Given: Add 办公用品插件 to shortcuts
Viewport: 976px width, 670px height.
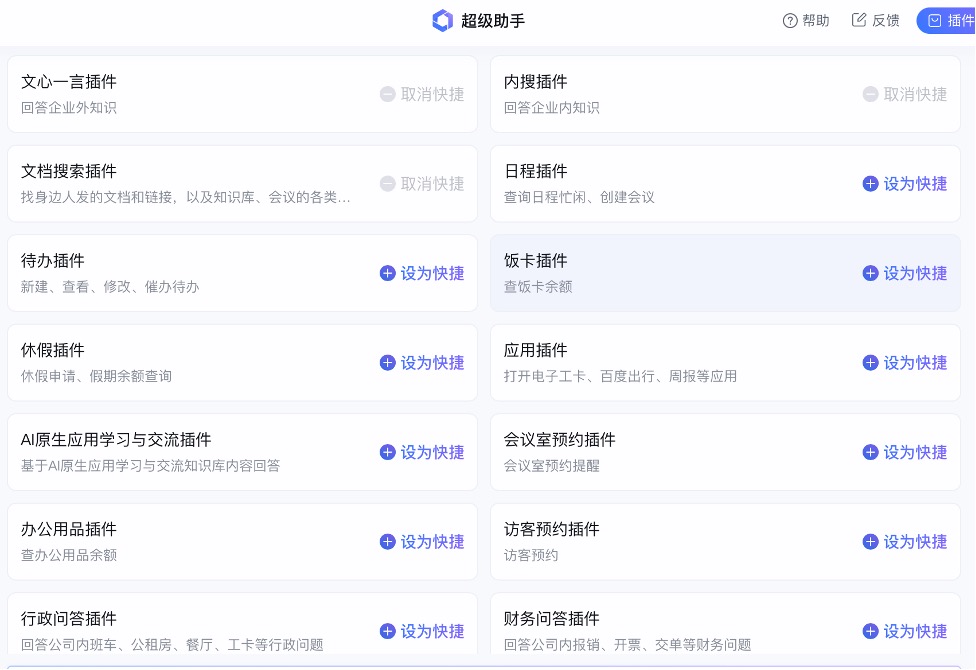Looking at the screenshot, I should [x=422, y=542].
